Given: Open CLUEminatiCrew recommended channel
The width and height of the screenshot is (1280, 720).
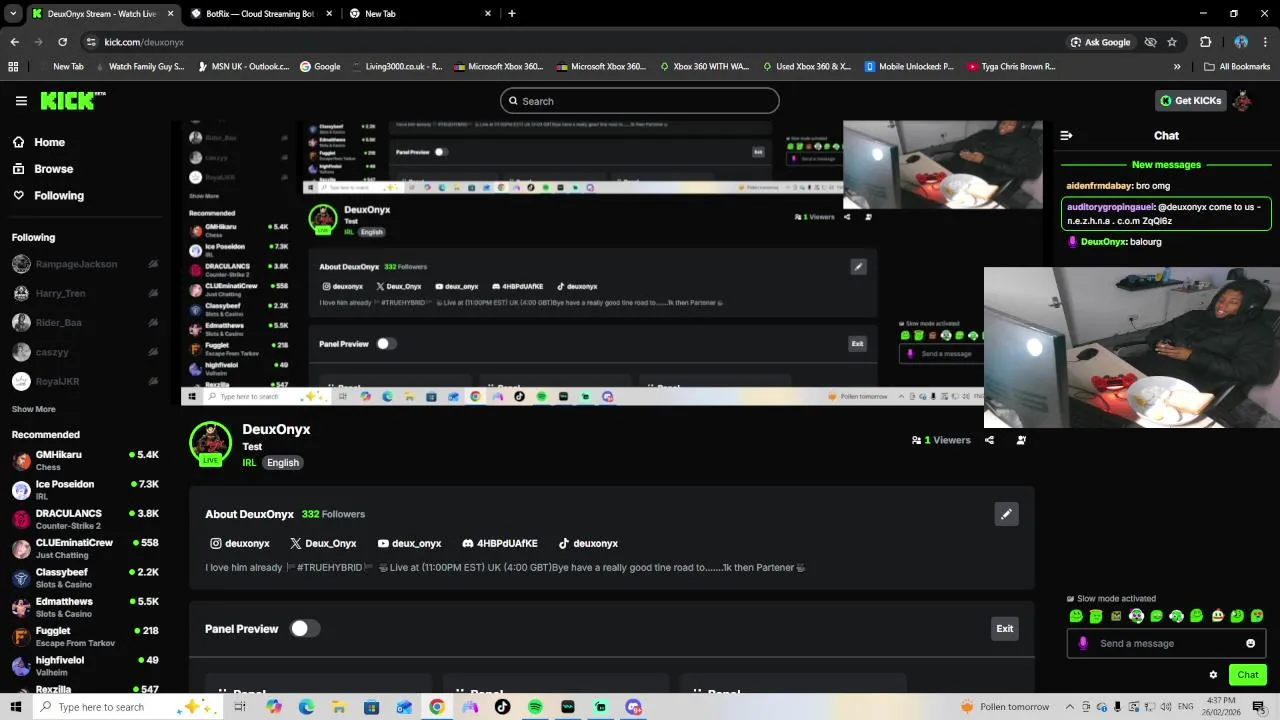Looking at the screenshot, I should point(85,548).
